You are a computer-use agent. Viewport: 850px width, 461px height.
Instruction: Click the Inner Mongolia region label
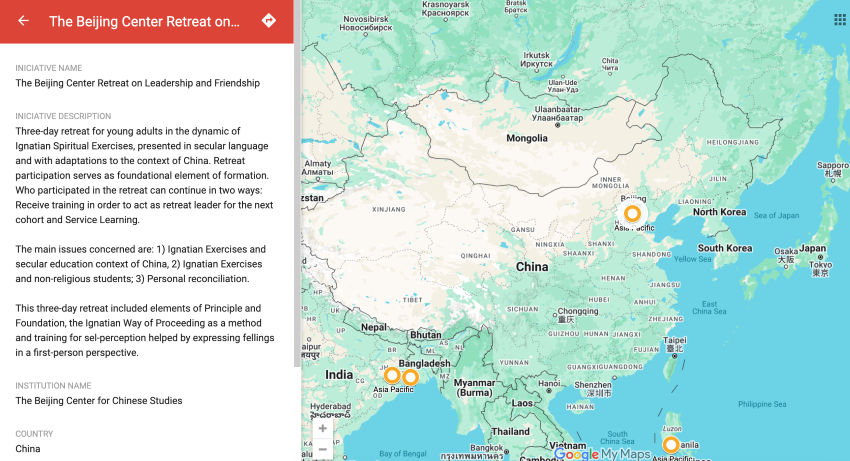coord(610,182)
